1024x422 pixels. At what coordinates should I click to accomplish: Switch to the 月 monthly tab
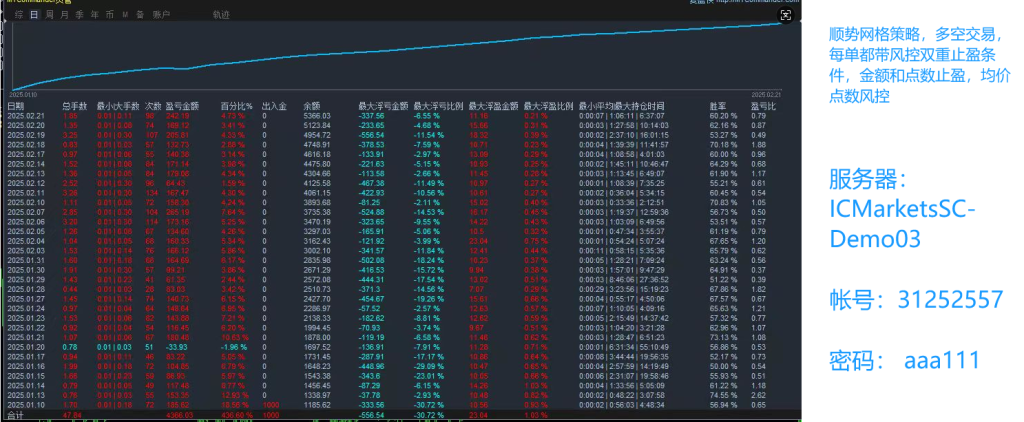(64, 14)
